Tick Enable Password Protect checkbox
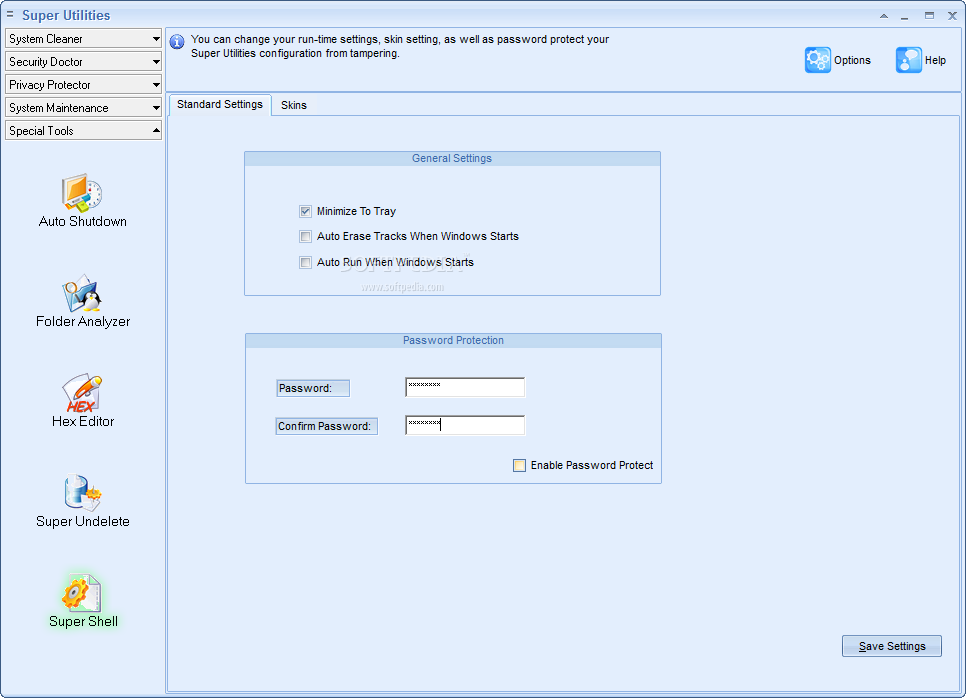This screenshot has width=966, height=698. (519, 465)
